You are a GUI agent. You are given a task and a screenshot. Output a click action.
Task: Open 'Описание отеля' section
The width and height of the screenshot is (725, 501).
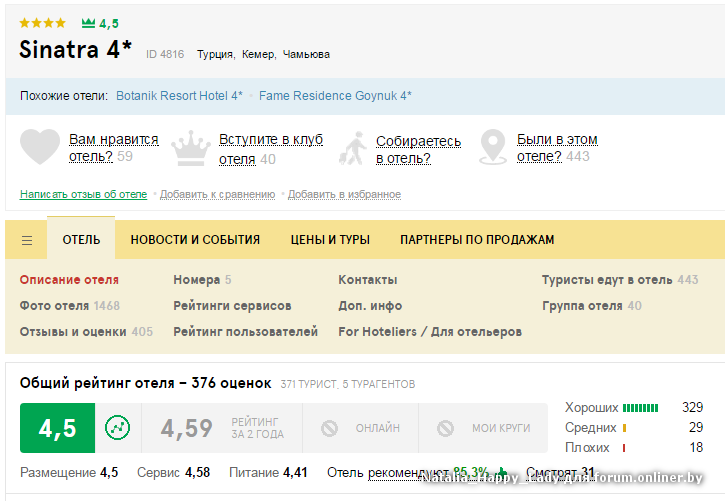point(69,280)
